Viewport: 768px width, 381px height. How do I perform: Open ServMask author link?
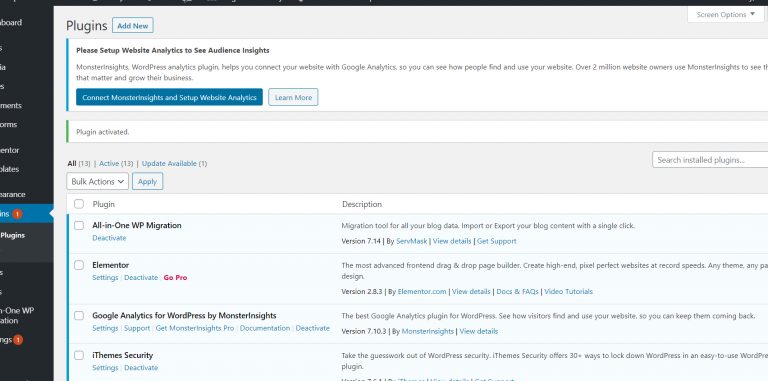[412, 241]
